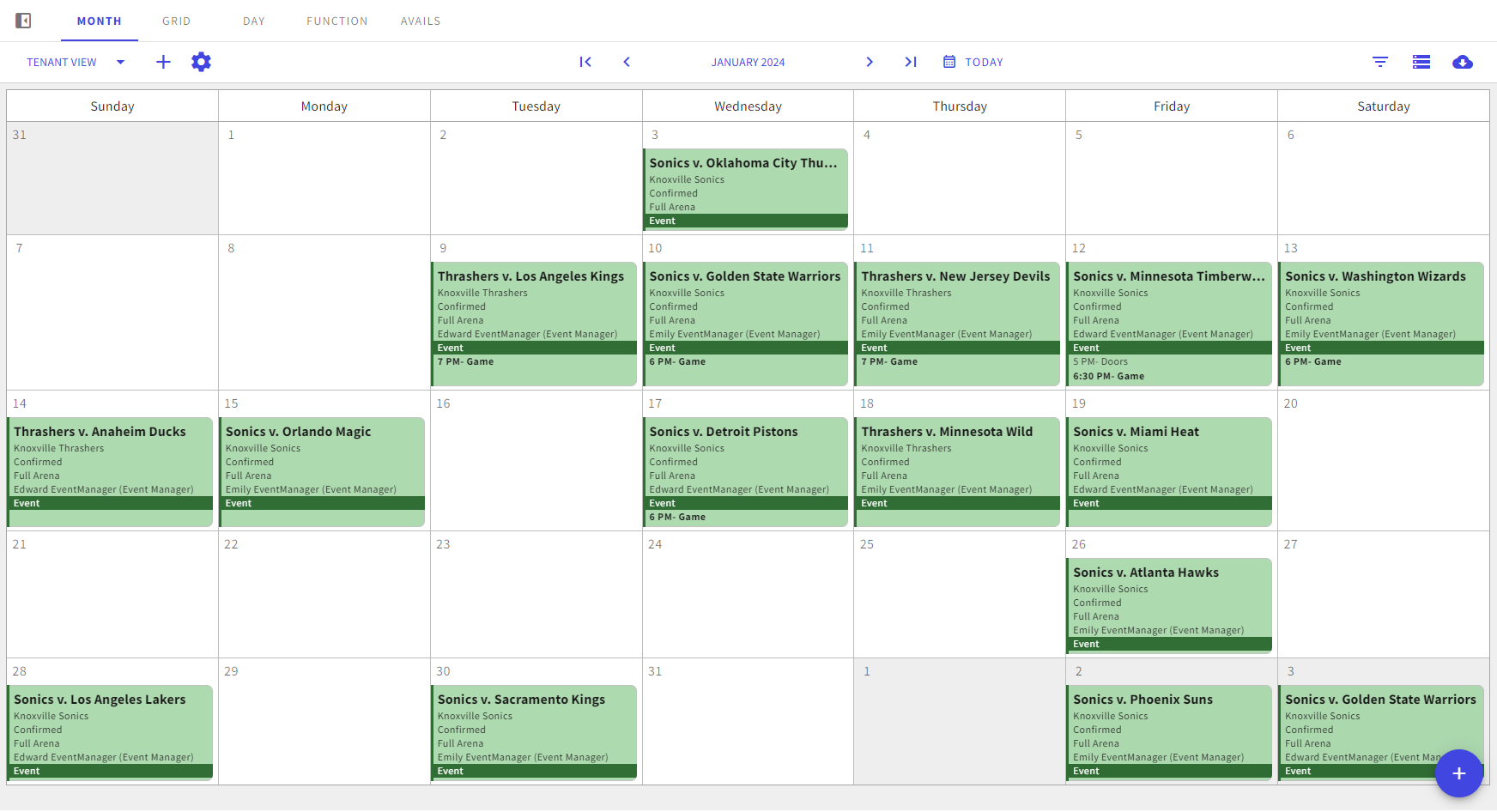Switch to the Grid tab
Screen dimensions: 1497x812
coord(177,21)
